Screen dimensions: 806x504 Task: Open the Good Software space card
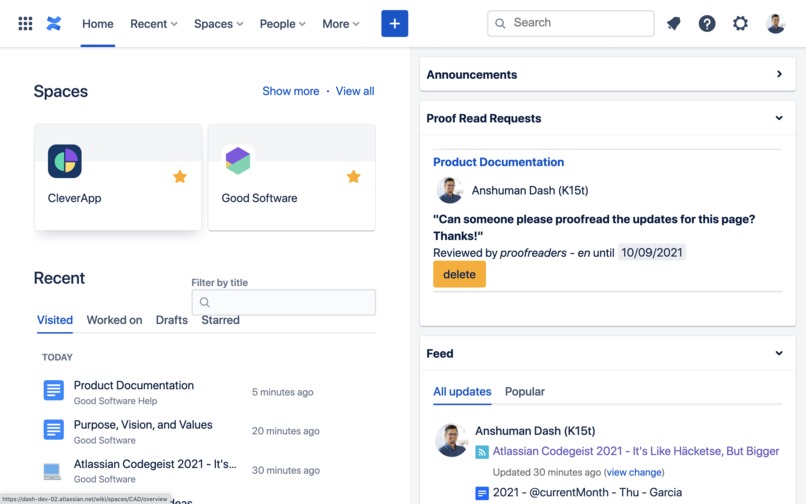tap(291, 177)
